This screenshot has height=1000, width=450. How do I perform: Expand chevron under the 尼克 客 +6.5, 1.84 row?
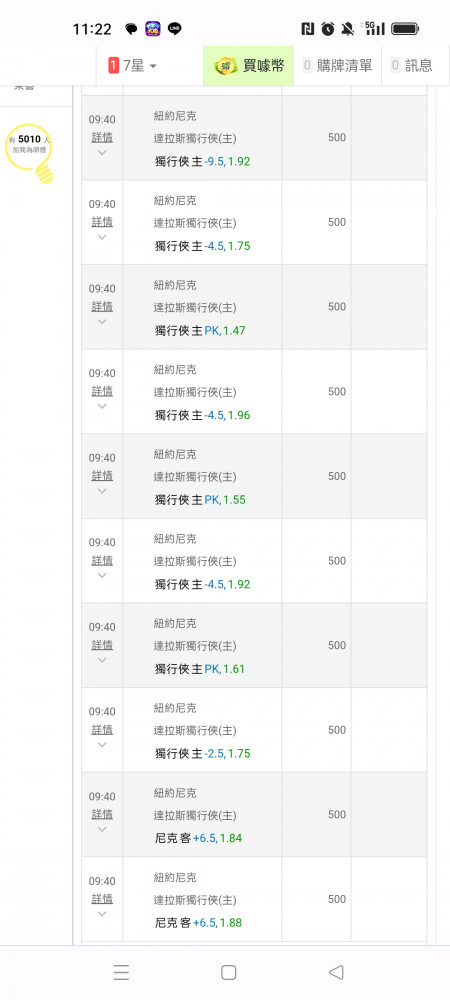point(102,829)
